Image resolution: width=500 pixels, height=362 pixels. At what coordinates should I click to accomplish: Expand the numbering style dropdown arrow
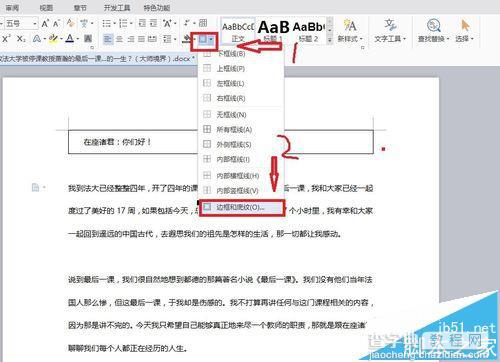[x=131, y=24]
